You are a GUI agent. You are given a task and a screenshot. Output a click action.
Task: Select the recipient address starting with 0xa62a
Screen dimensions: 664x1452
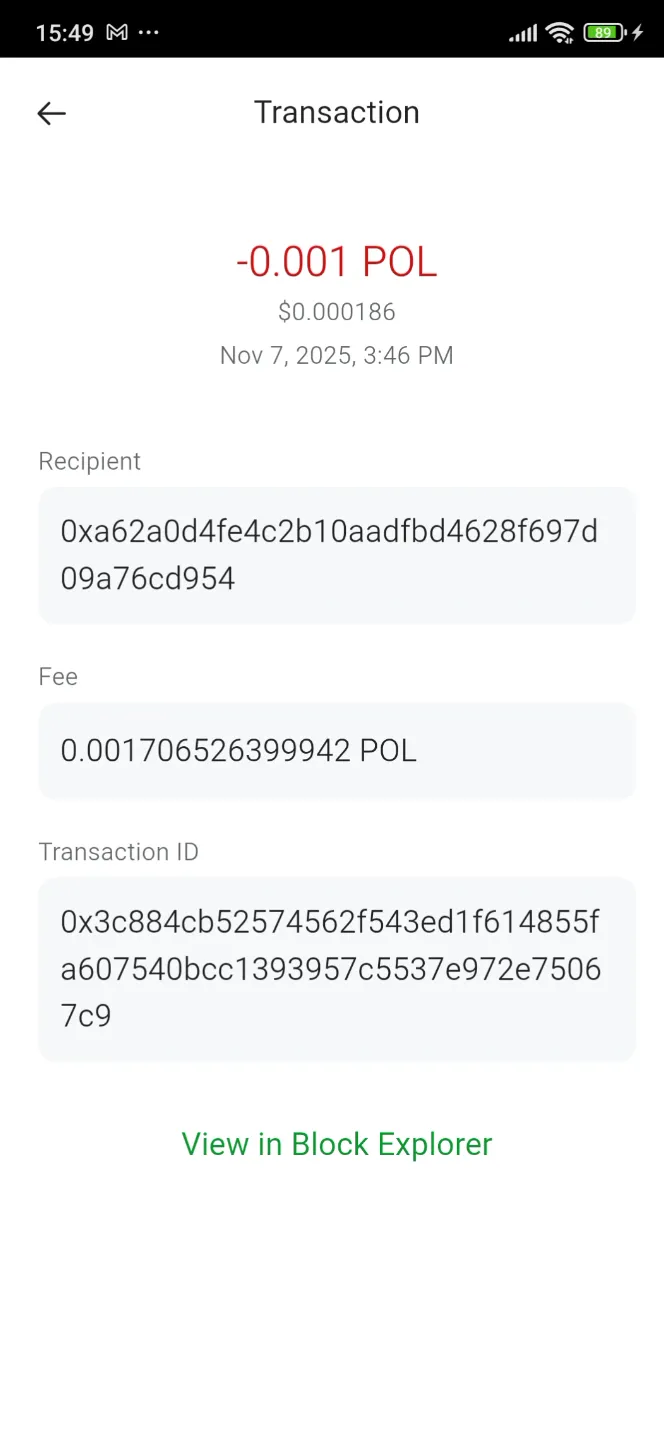click(337, 554)
